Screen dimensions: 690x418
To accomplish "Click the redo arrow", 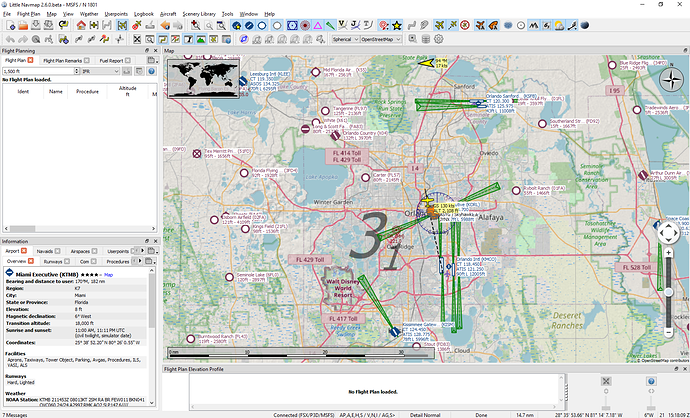I will pos(22,39).
